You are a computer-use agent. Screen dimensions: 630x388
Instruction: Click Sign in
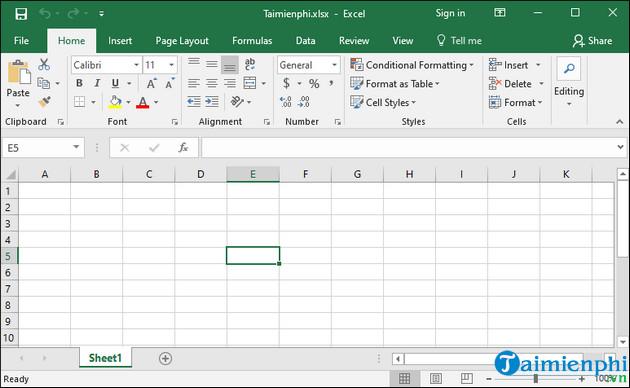(x=450, y=13)
